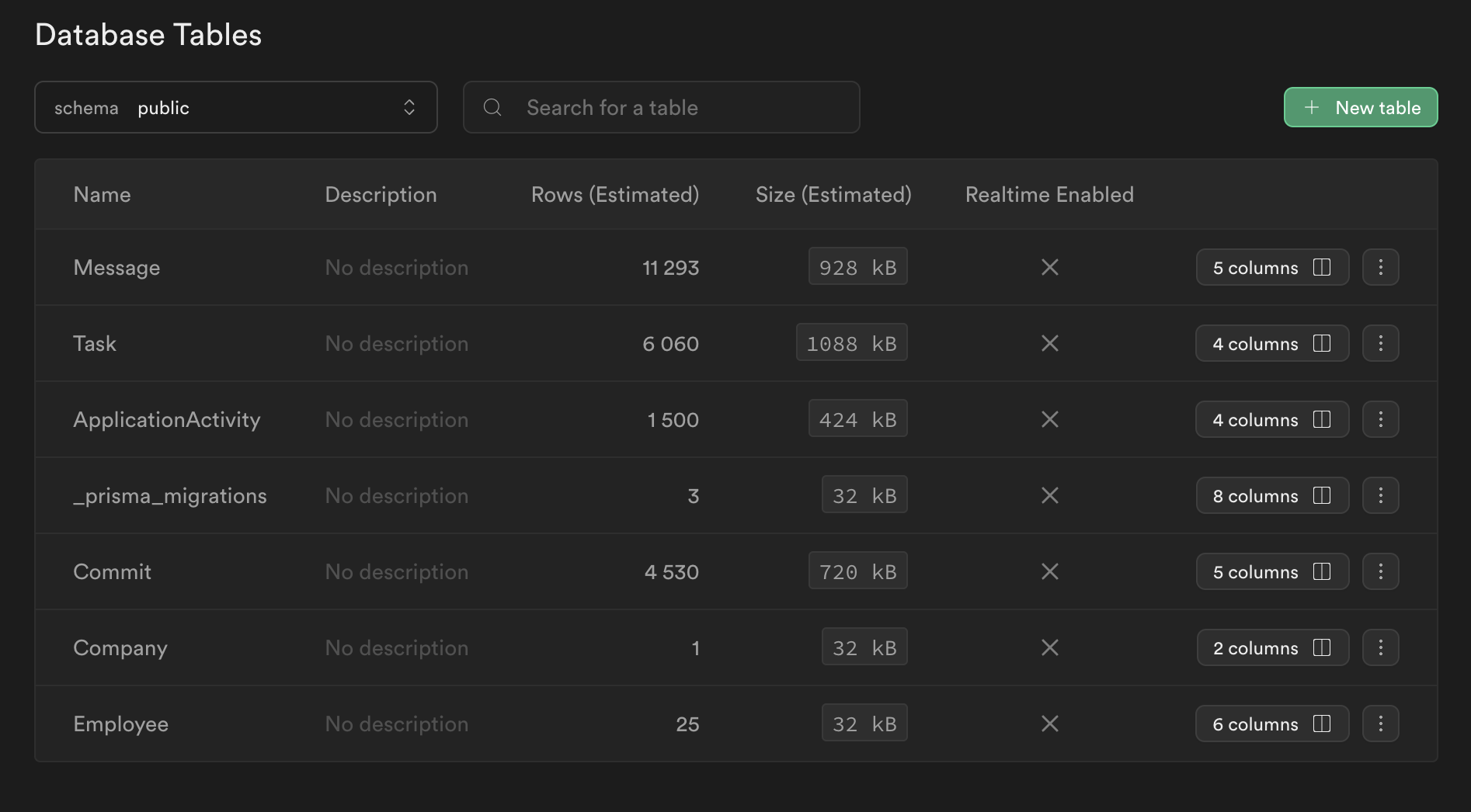Open the schema public dropdown

pos(235,107)
